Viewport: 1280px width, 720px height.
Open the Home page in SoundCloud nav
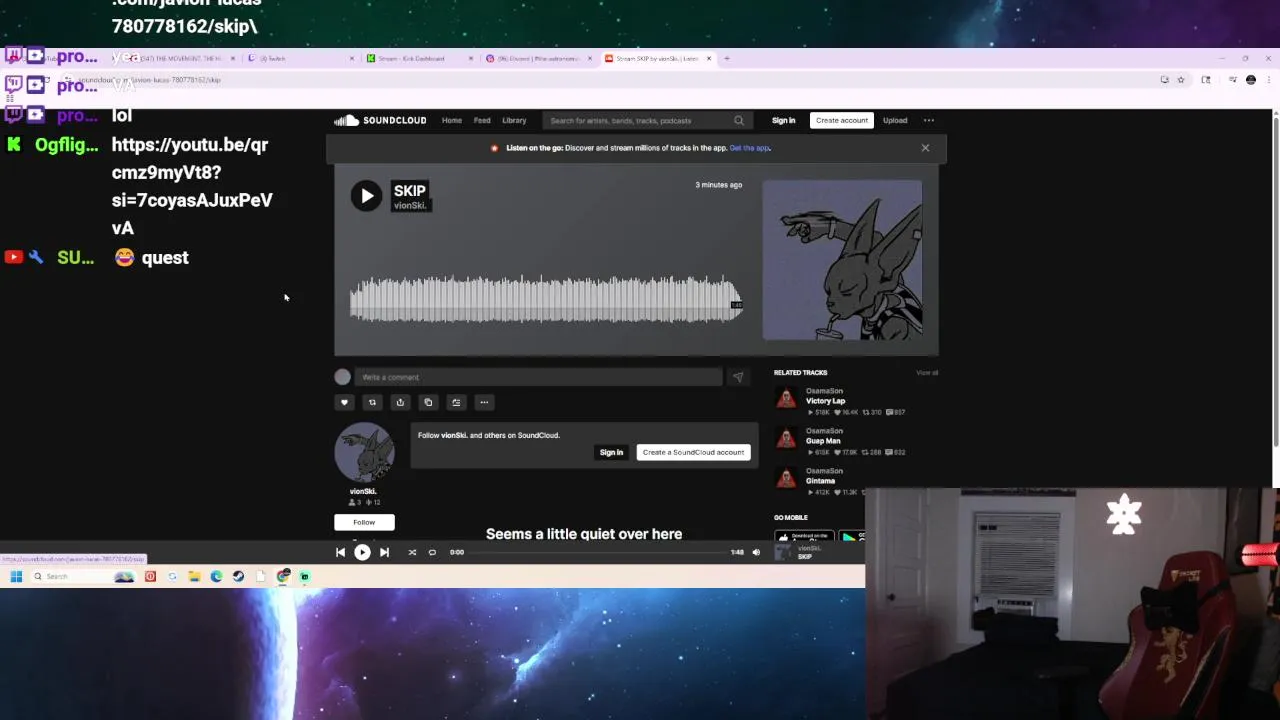pos(452,120)
